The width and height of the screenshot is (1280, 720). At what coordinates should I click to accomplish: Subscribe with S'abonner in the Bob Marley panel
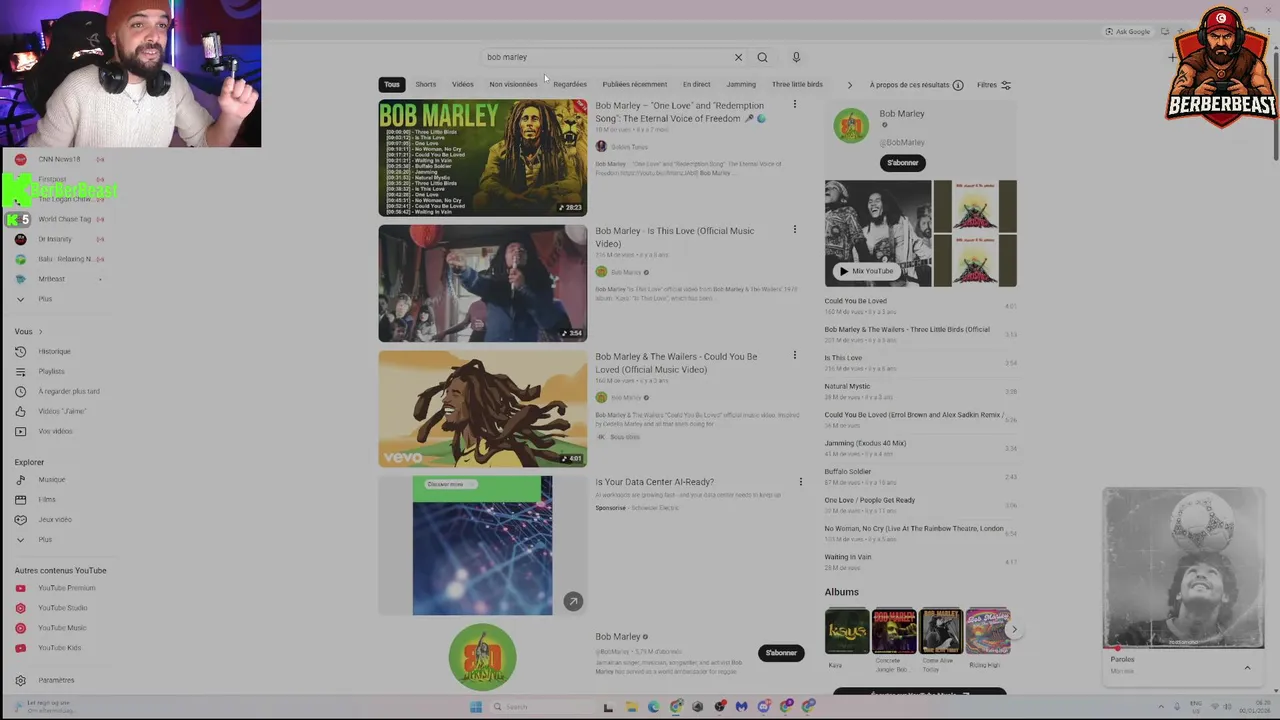tap(902, 163)
